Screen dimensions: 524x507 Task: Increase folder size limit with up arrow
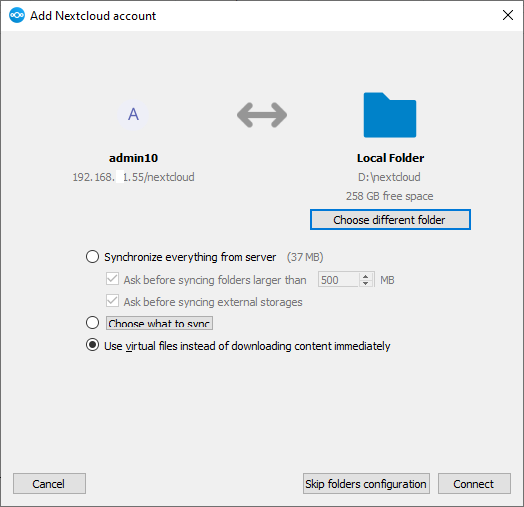coord(366,276)
